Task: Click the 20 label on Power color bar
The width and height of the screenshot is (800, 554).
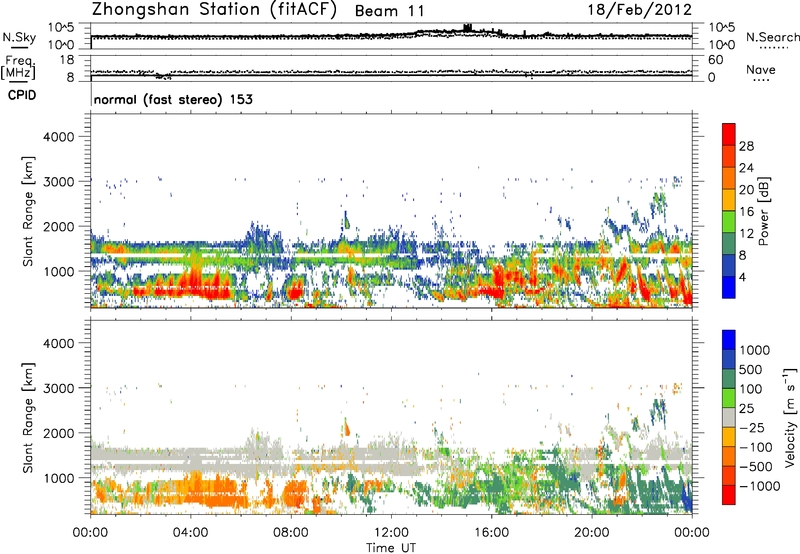Action: (746, 190)
